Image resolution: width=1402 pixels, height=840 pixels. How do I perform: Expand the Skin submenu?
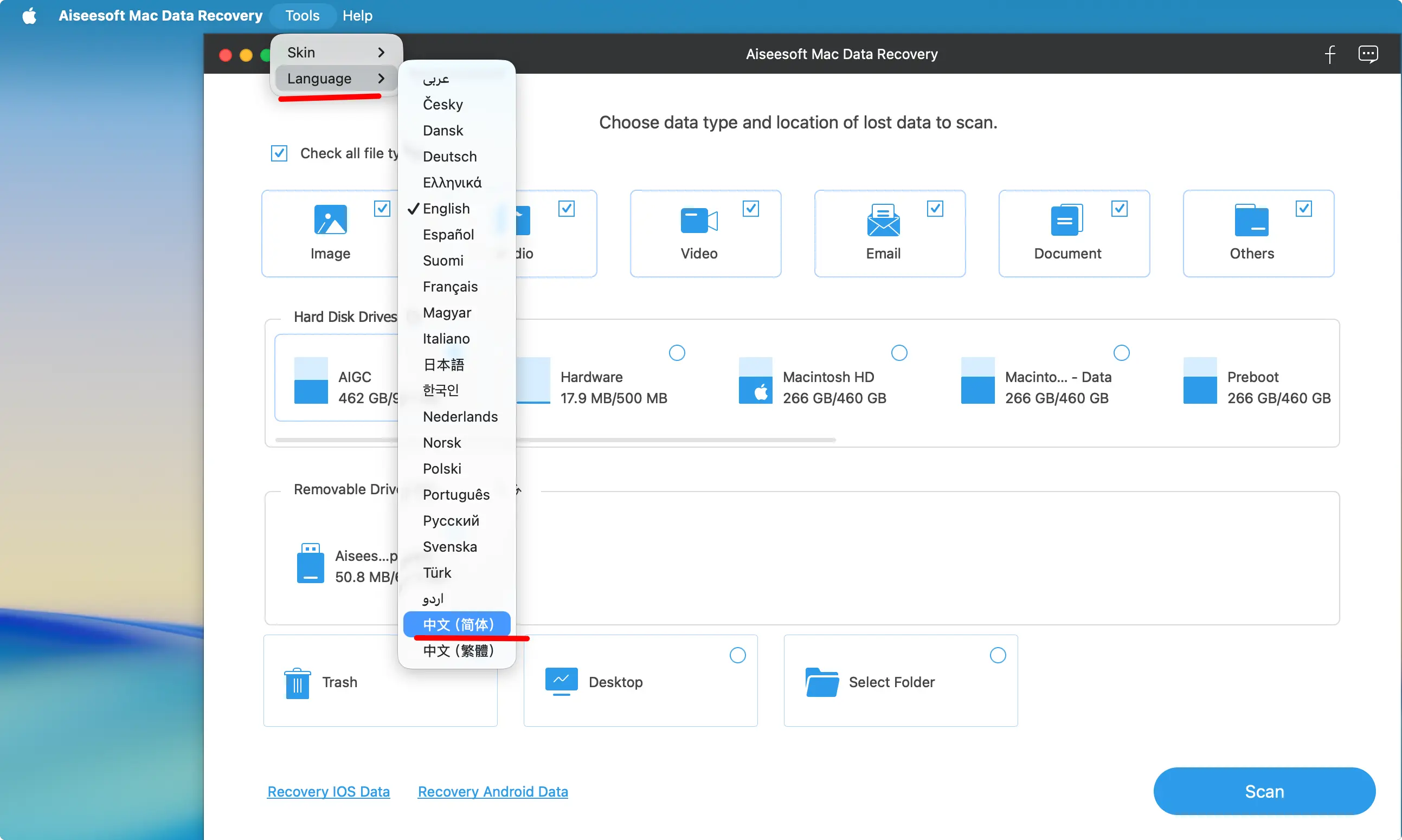coord(335,53)
